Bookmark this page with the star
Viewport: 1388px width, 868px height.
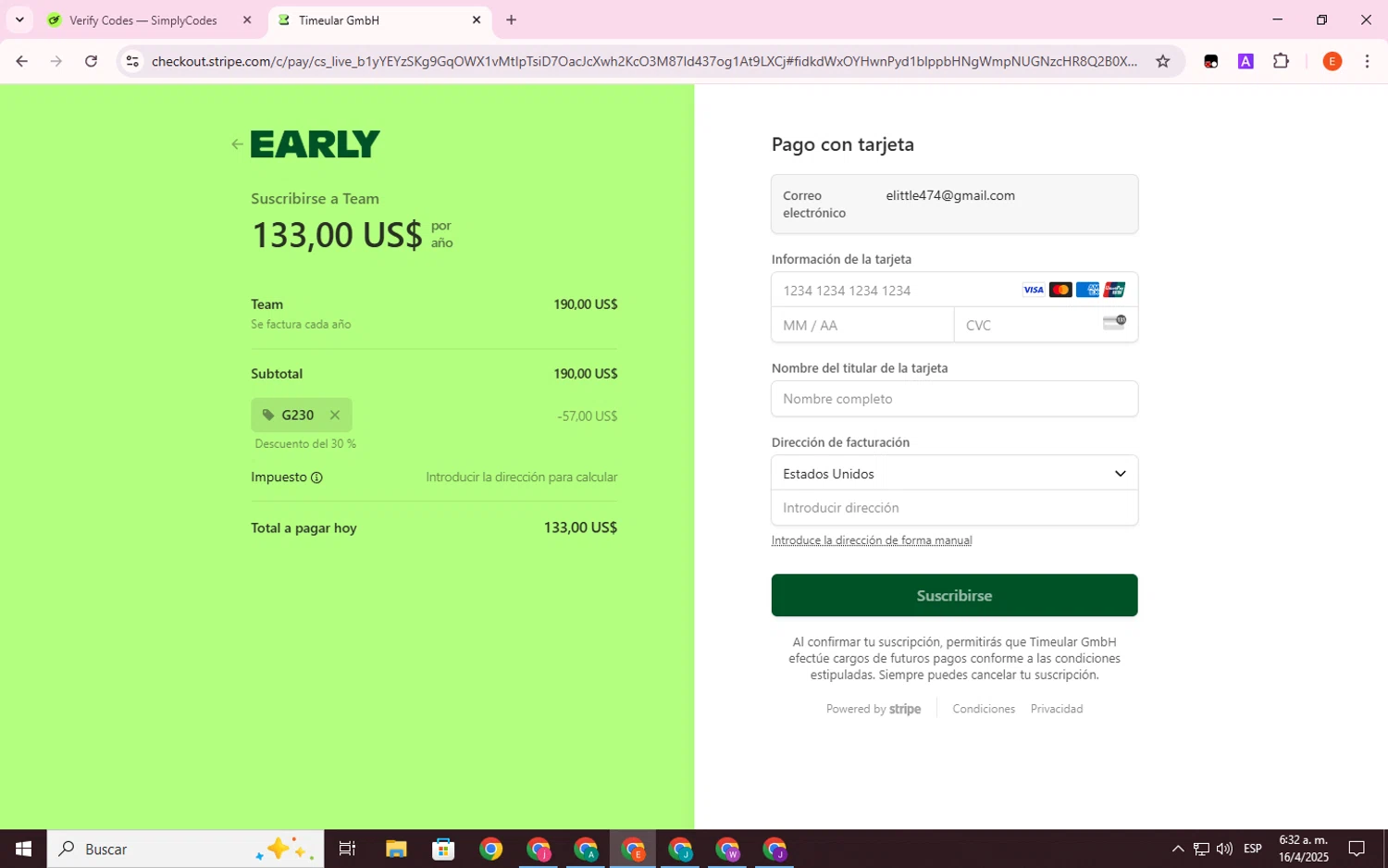click(1163, 61)
